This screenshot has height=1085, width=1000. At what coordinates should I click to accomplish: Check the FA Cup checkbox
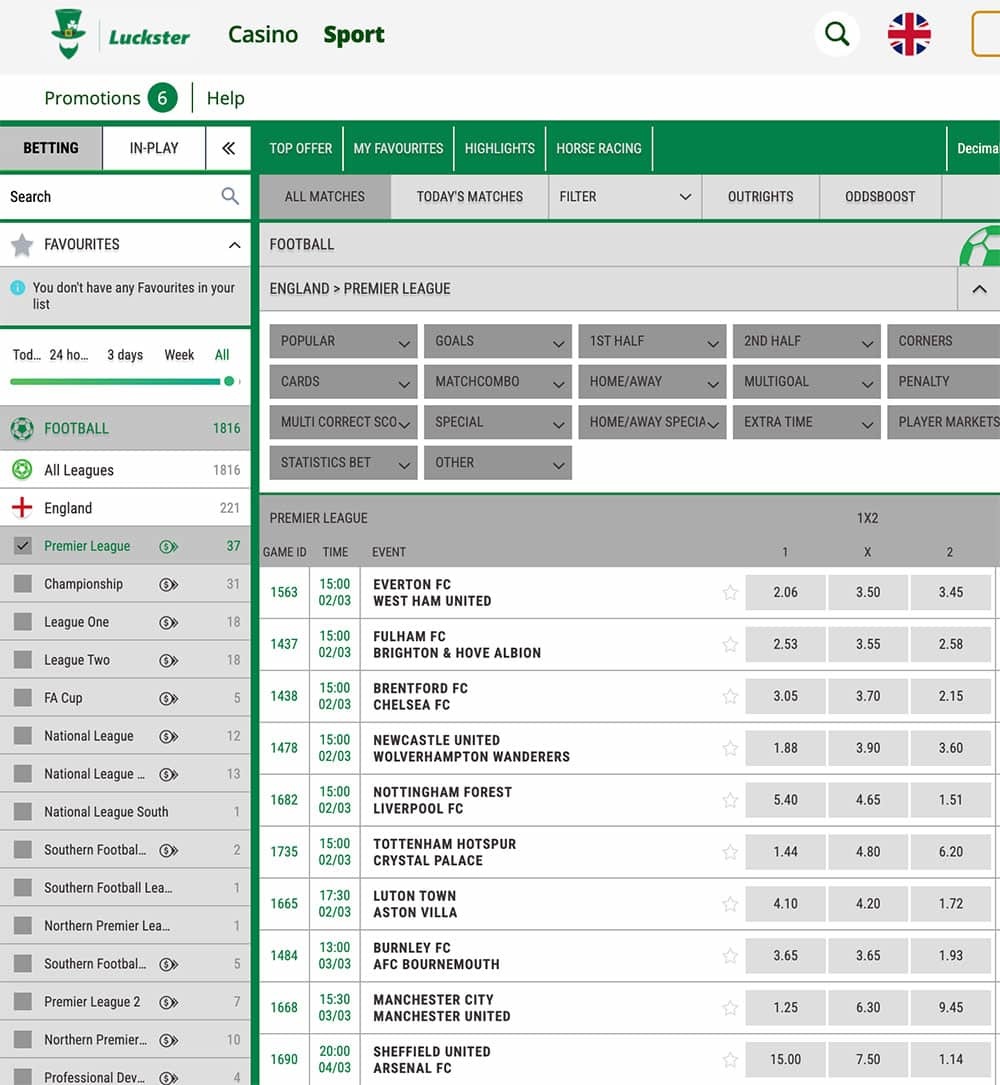[23, 698]
